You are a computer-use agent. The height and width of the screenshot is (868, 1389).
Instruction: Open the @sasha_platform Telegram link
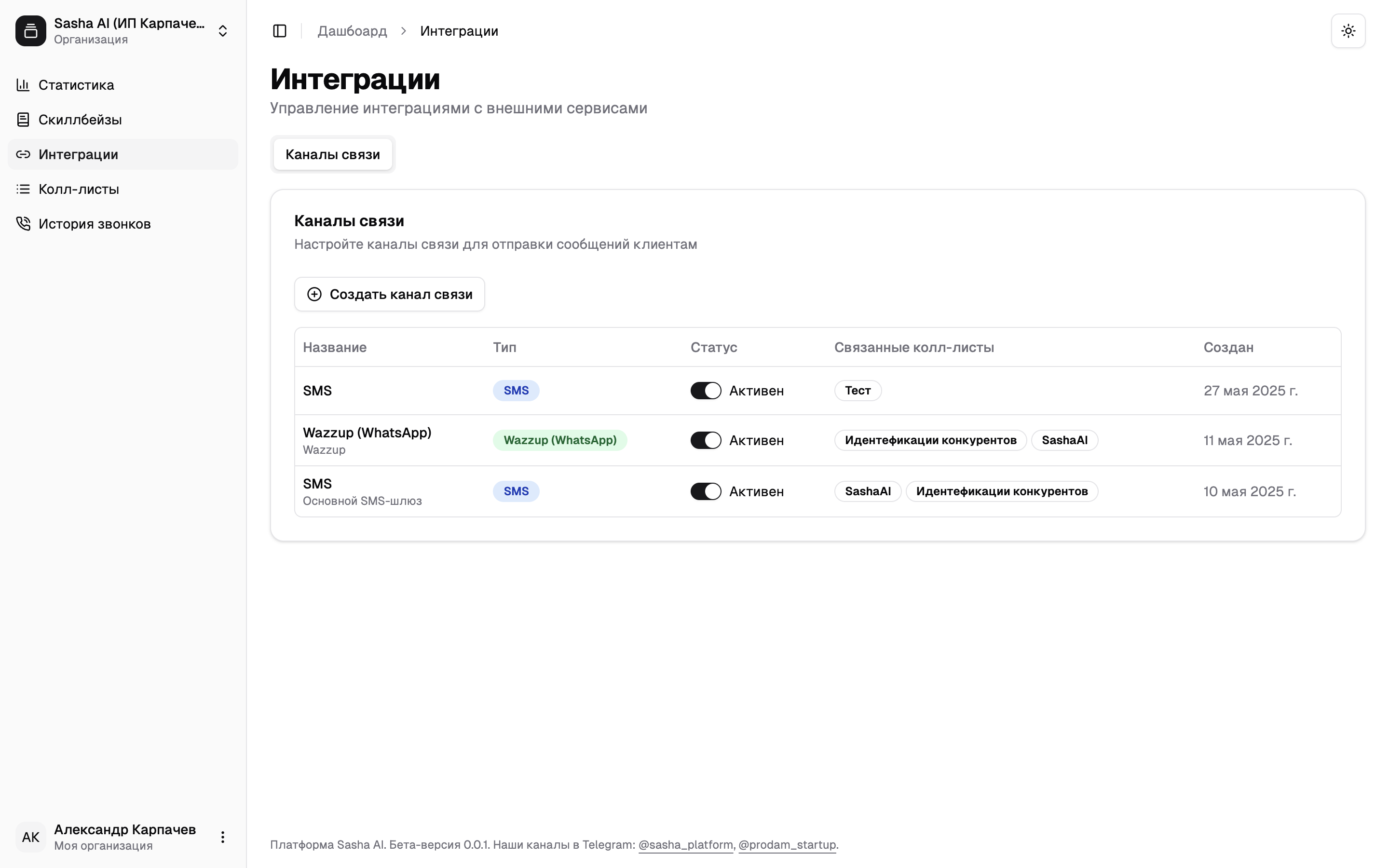click(685, 844)
